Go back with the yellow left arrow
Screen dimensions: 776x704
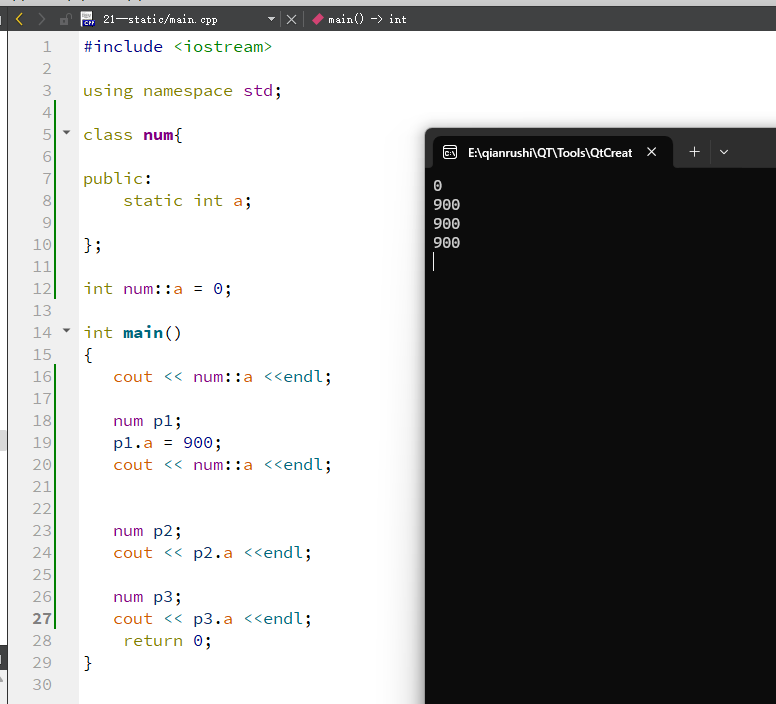(x=19, y=19)
